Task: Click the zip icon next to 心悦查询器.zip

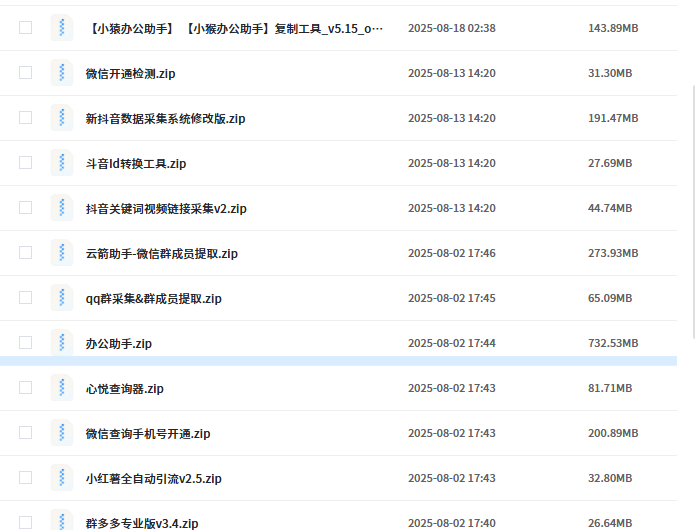Action: (x=62, y=388)
